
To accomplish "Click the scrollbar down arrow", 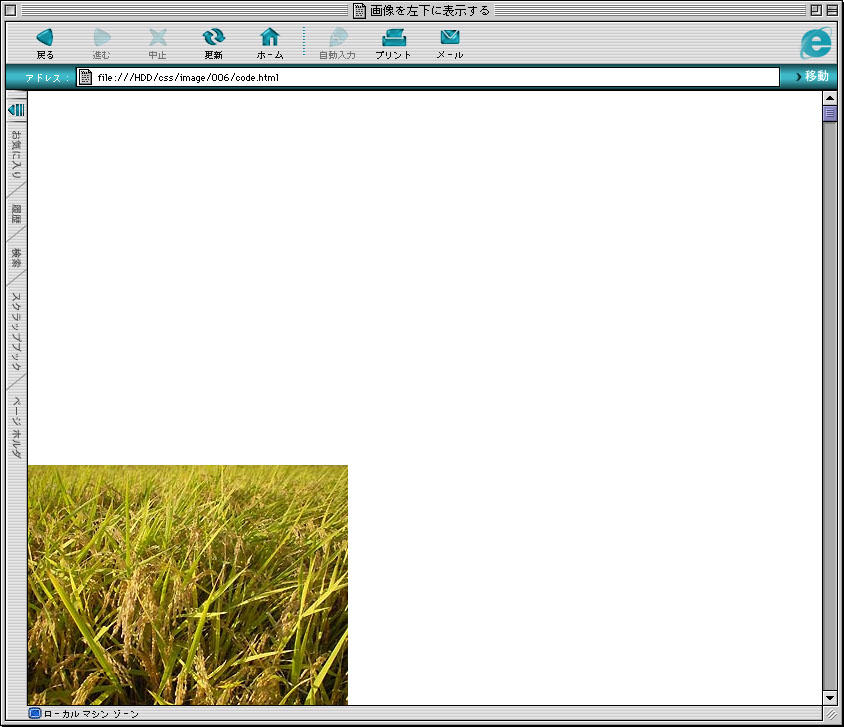I will [x=829, y=698].
